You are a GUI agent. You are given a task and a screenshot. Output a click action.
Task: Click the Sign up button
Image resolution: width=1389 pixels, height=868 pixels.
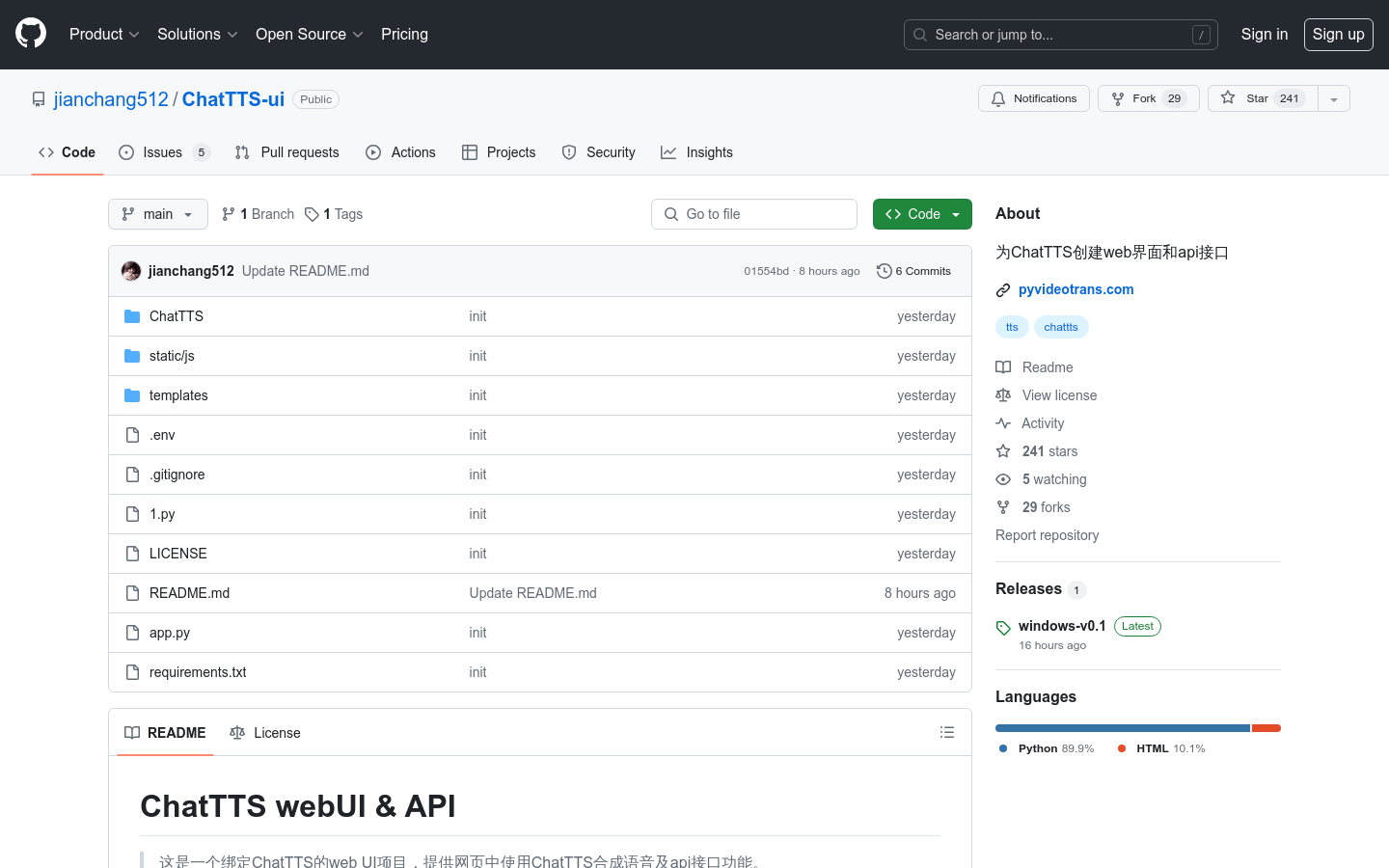(x=1339, y=34)
